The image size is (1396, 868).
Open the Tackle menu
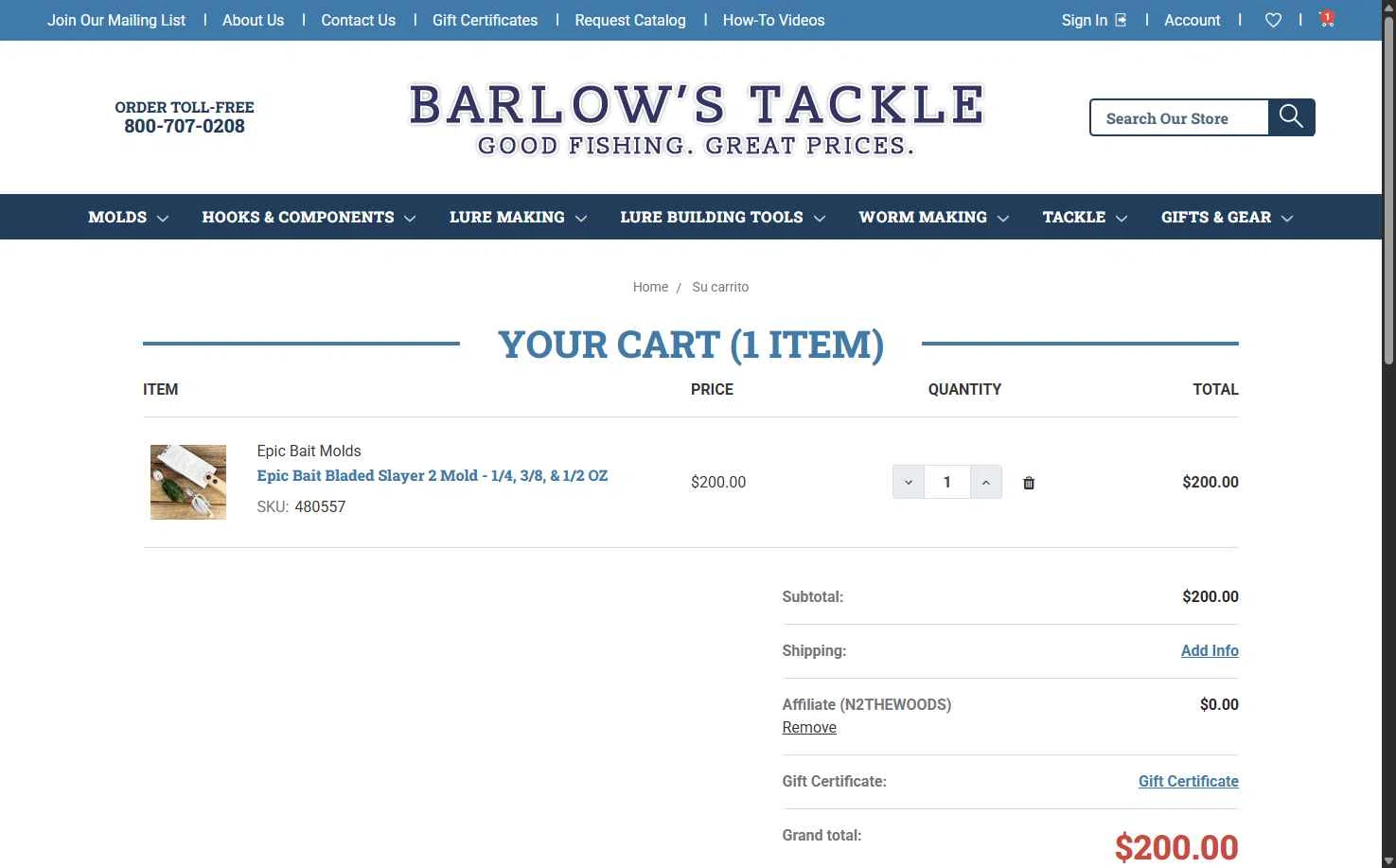click(x=1085, y=217)
